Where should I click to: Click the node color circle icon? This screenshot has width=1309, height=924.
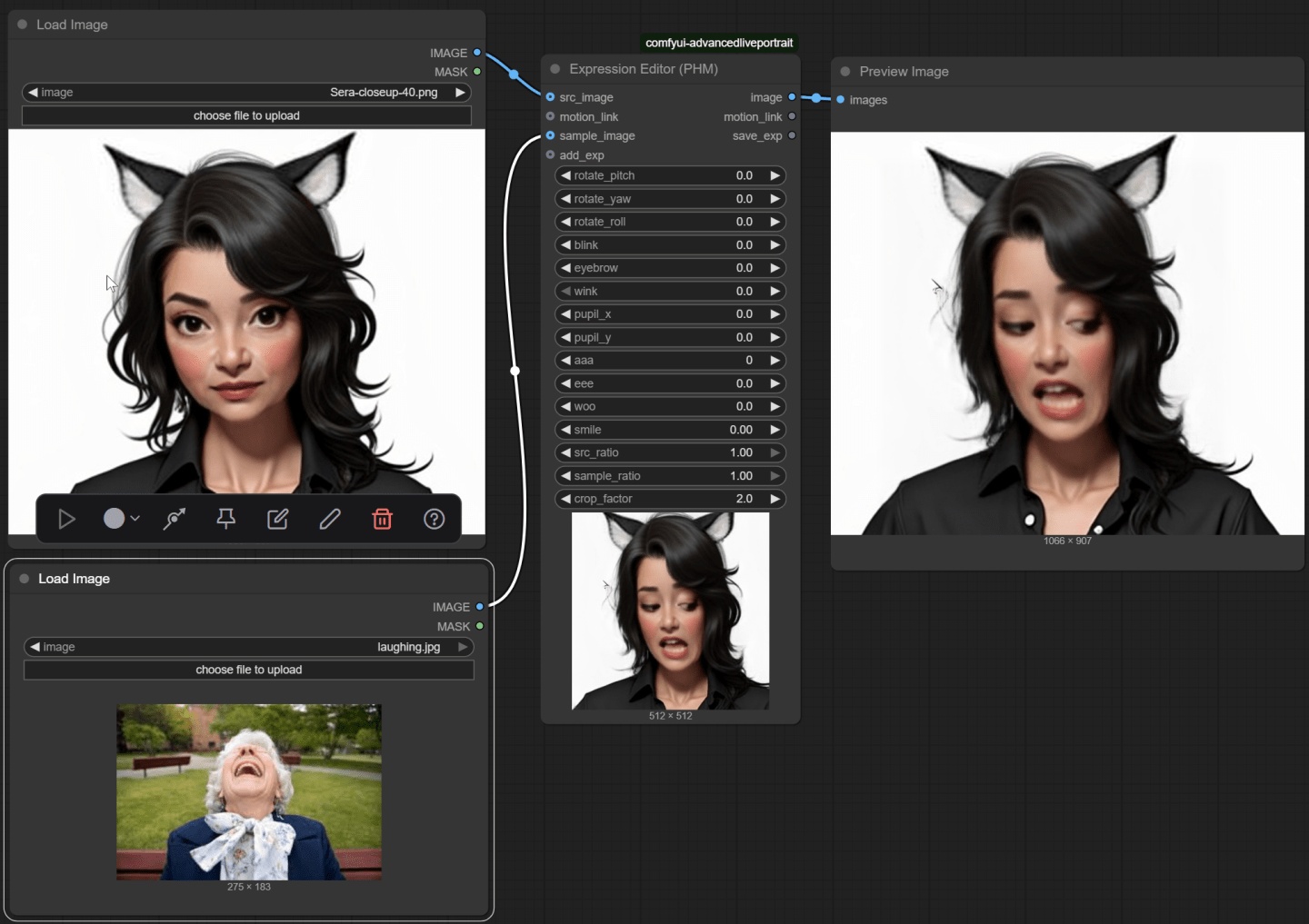coord(113,518)
